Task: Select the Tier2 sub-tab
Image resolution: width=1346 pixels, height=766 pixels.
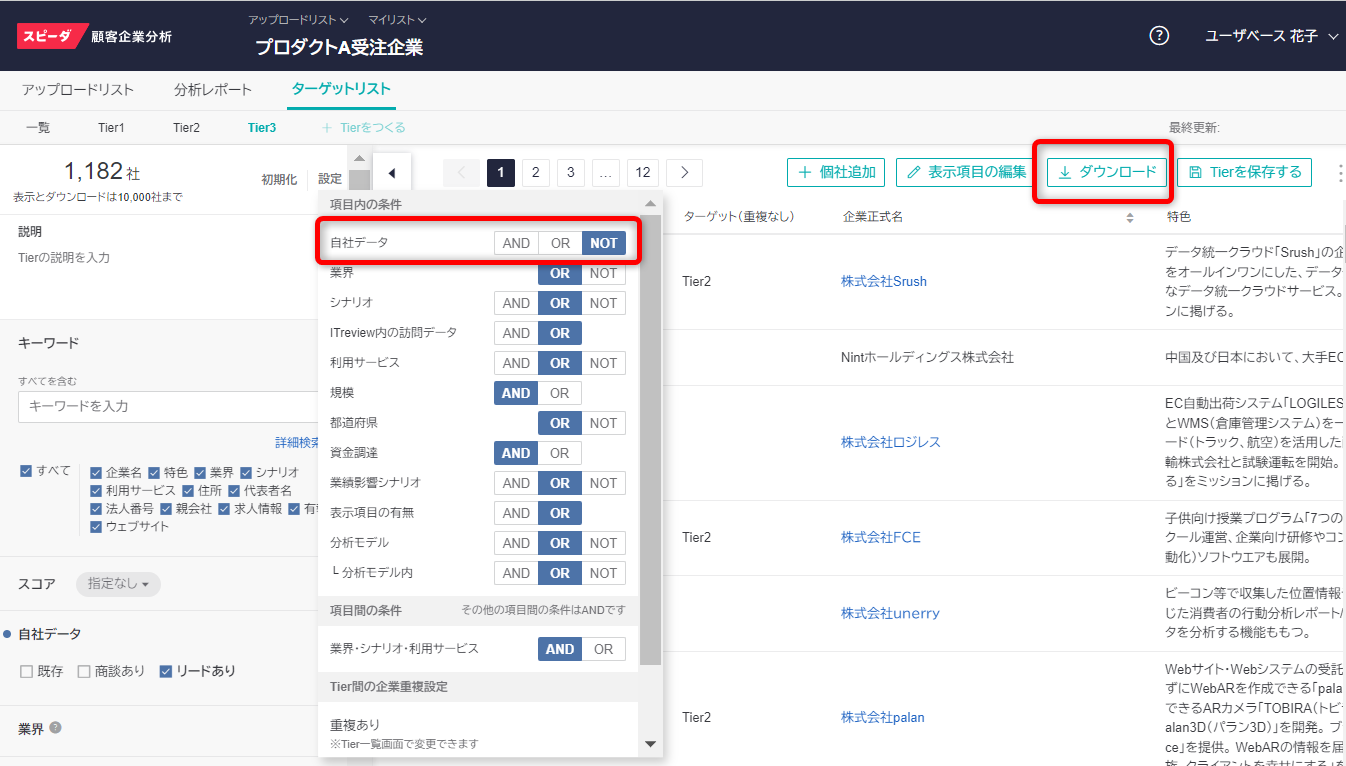Action: coord(186,128)
